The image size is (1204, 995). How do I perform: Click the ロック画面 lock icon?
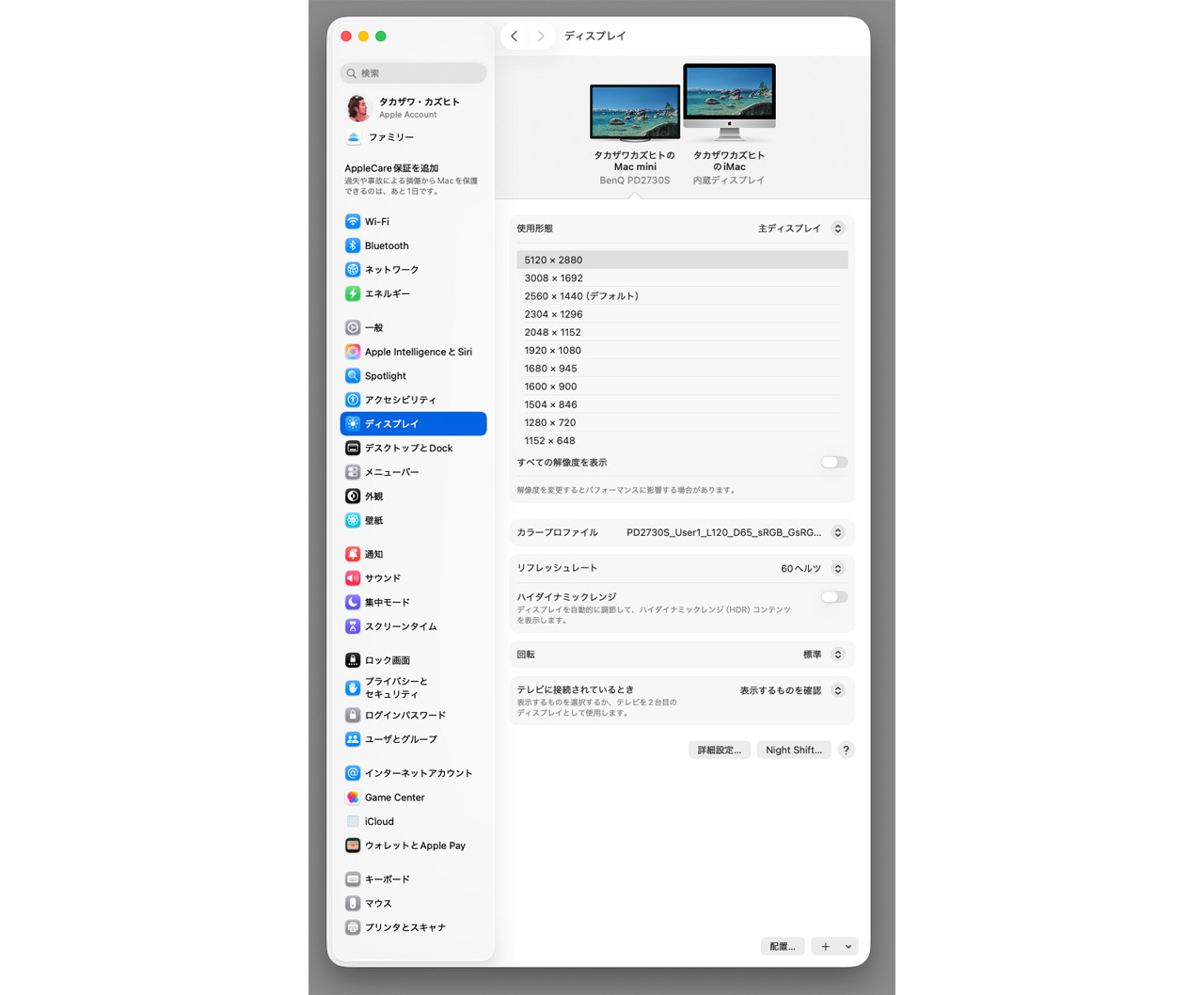pyautogui.click(x=353, y=660)
